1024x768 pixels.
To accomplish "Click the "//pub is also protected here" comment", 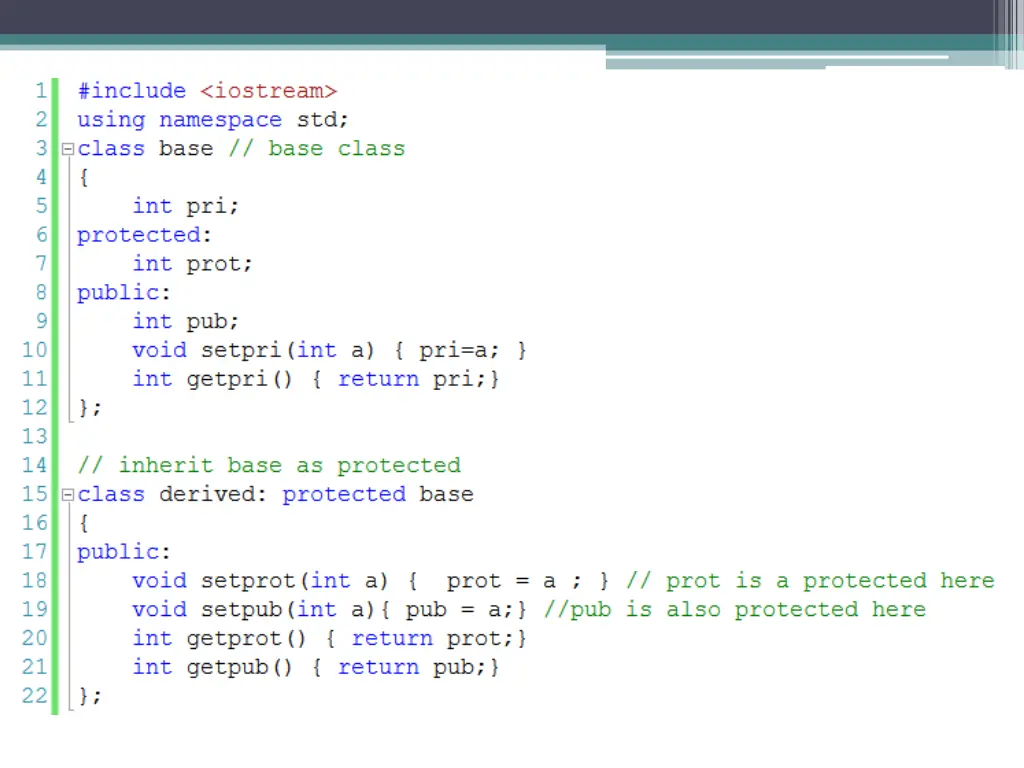I will coord(734,610).
